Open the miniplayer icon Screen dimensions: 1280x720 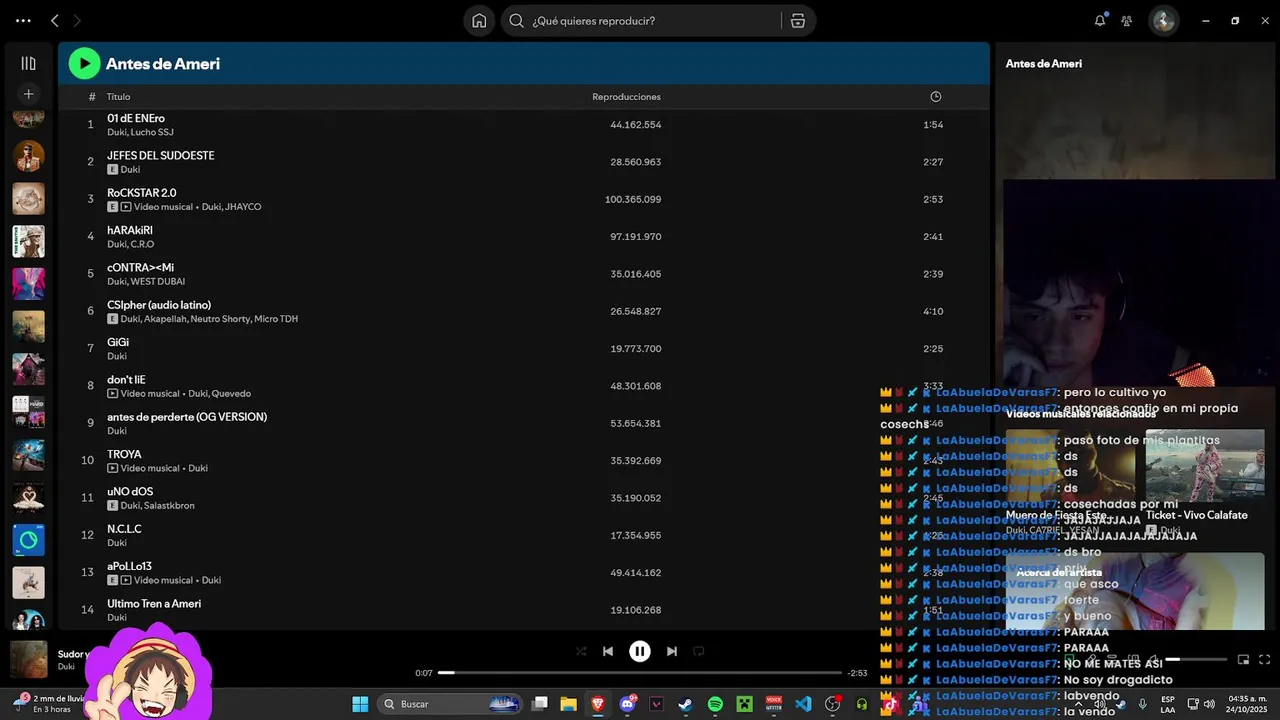click(1243, 659)
